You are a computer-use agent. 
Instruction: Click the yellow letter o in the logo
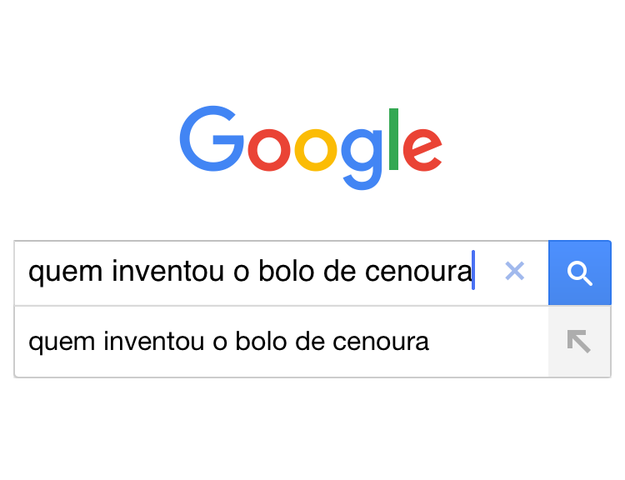(x=316, y=150)
